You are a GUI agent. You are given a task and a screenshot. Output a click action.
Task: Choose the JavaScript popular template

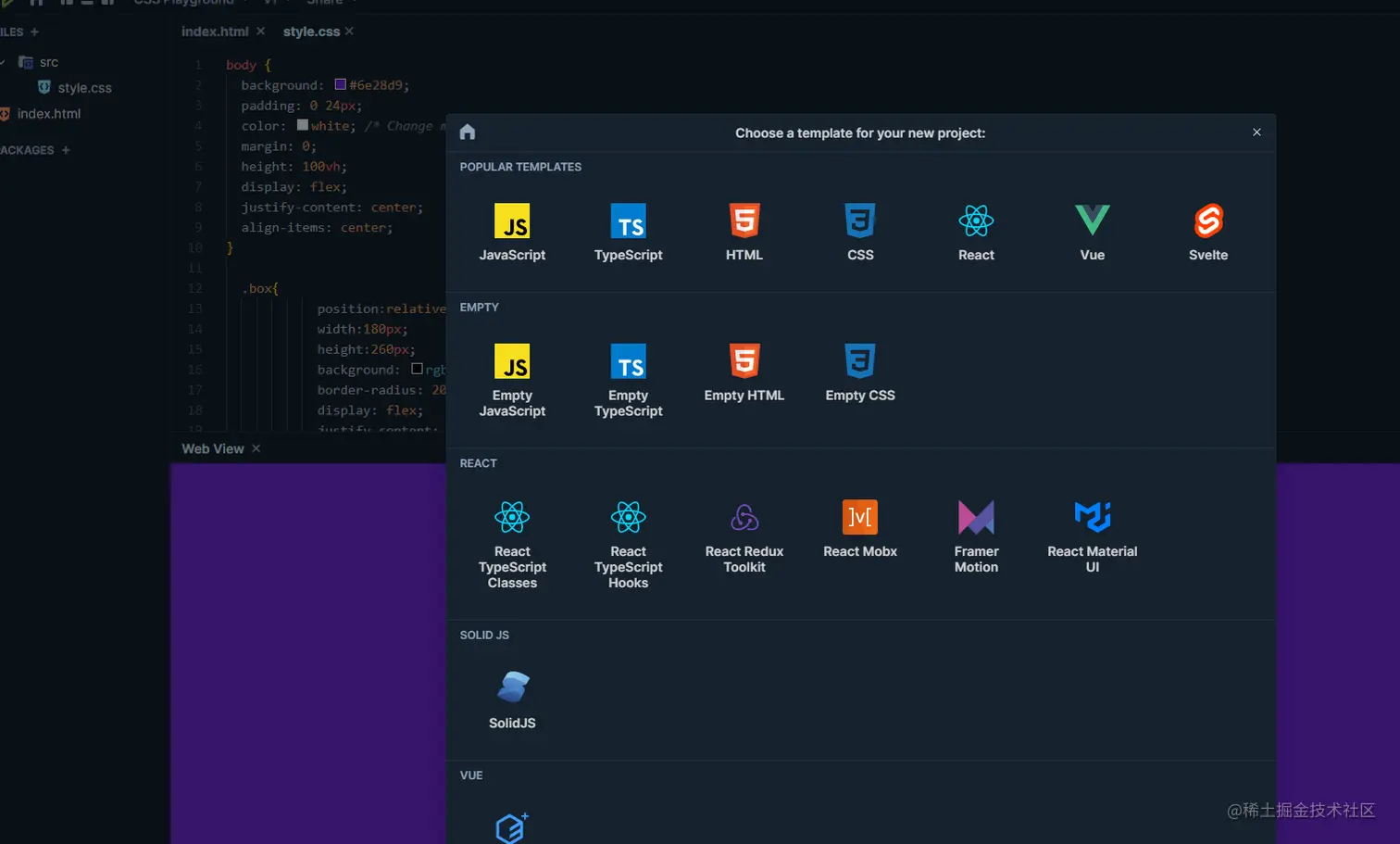(512, 232)
